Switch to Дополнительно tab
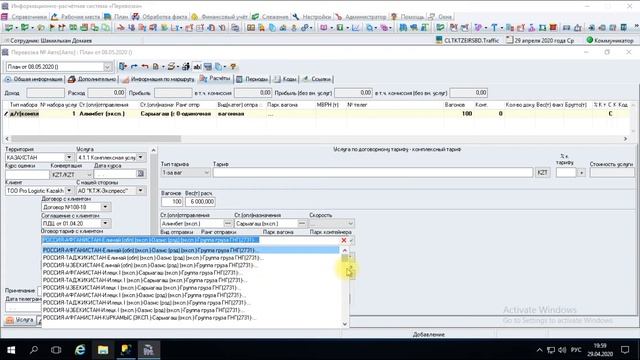This screenshot has width=640, height=360. click(92, 79)
